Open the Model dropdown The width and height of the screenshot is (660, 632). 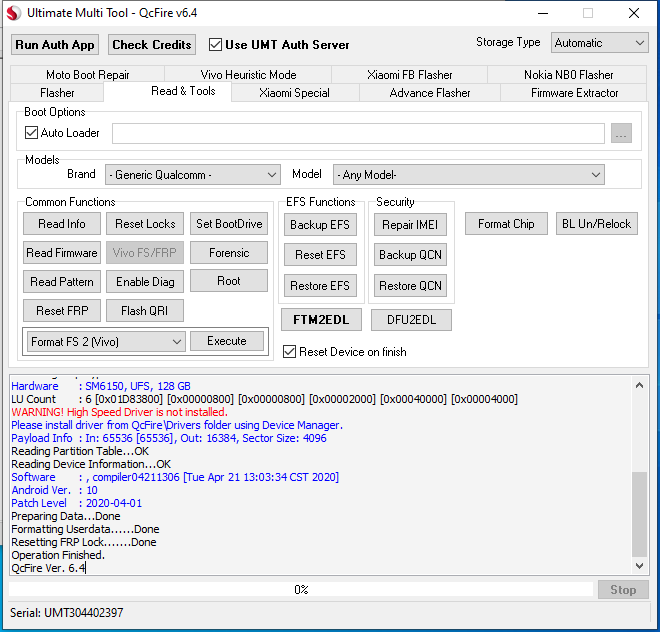[x=468, y=175]
